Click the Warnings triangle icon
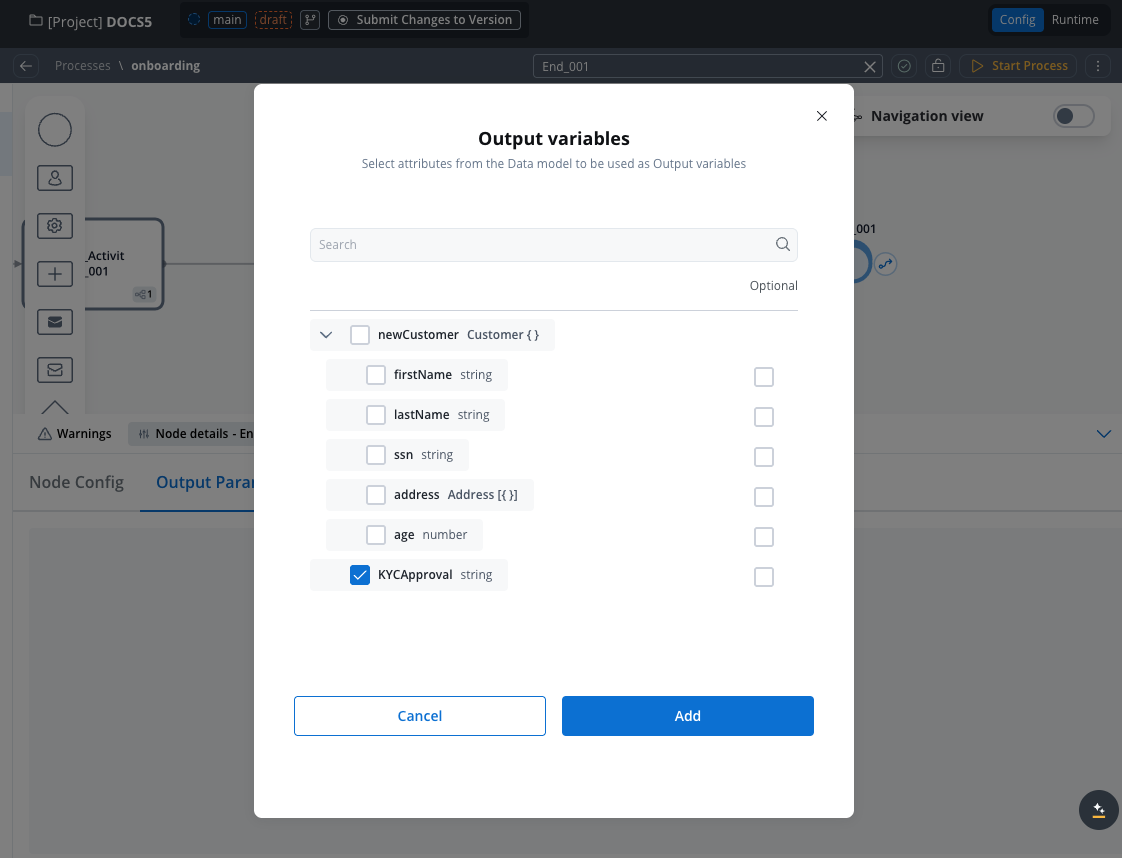 [x=44, y=434]
